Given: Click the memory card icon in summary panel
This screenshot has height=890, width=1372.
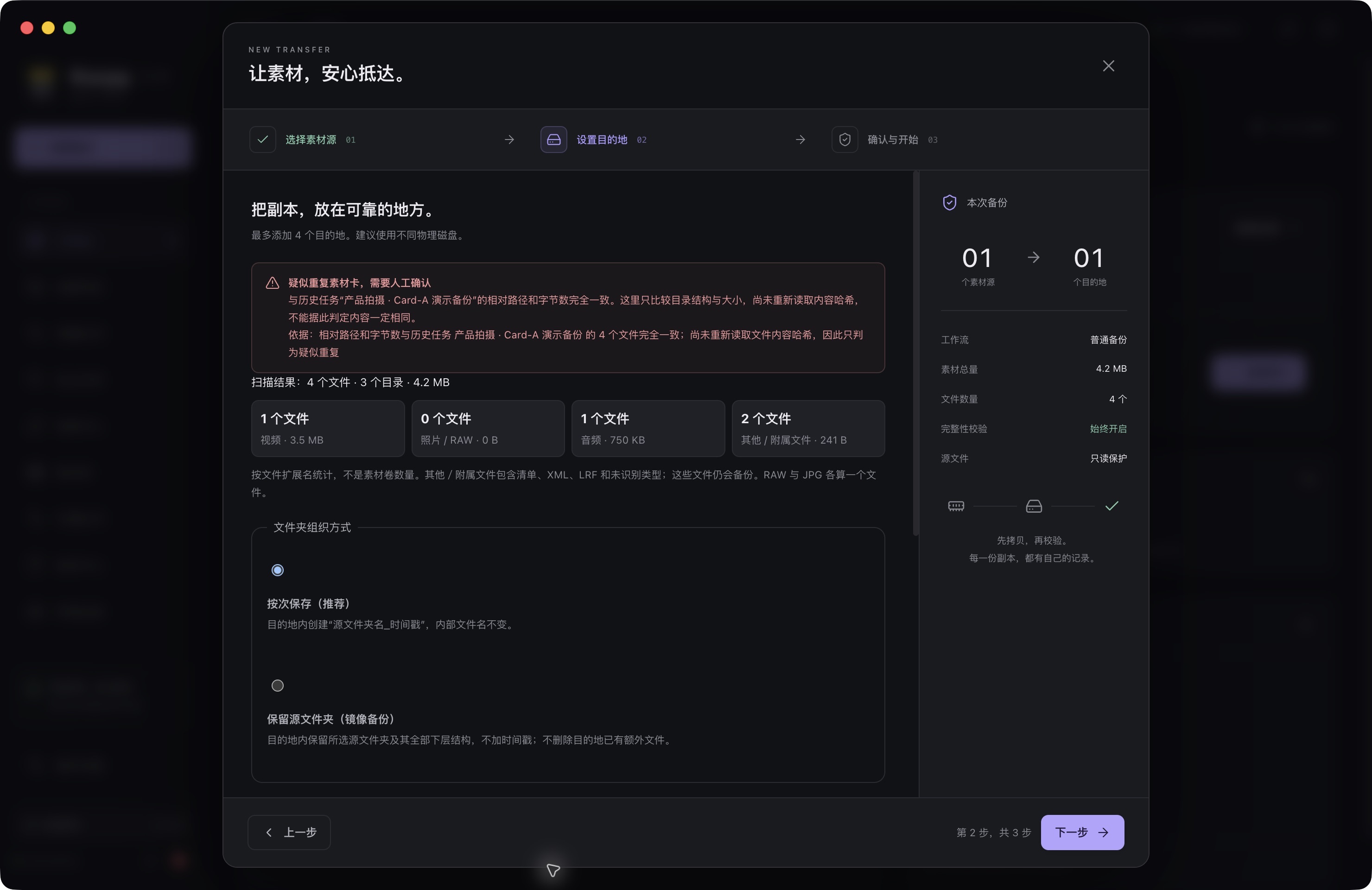Looking at the screenshot, I should click(x=956, y=506).
